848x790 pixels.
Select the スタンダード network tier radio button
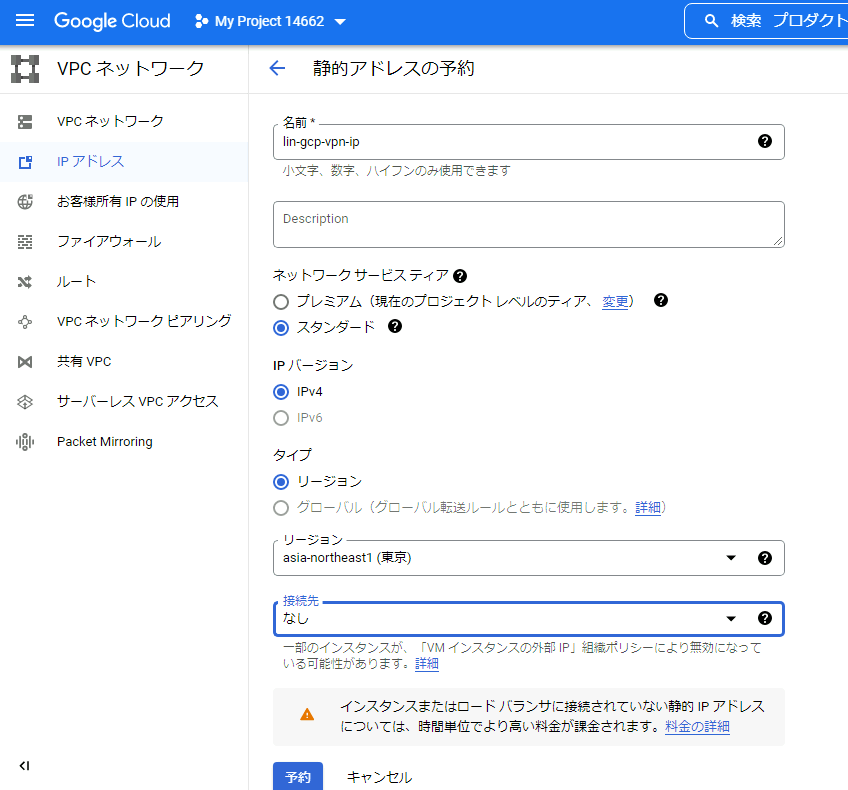tap(281, 327)
